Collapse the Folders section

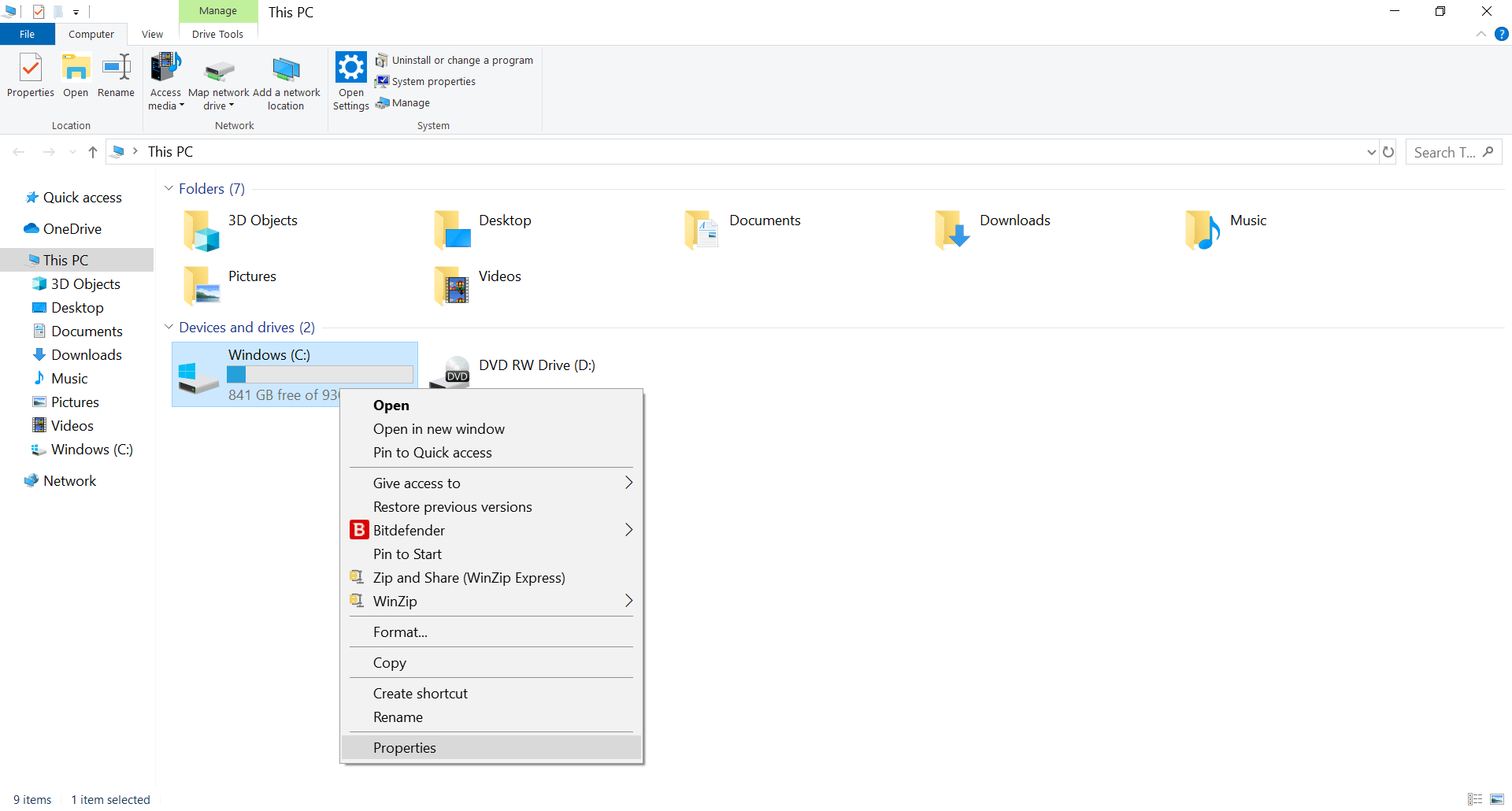click(x=169, y=188)
